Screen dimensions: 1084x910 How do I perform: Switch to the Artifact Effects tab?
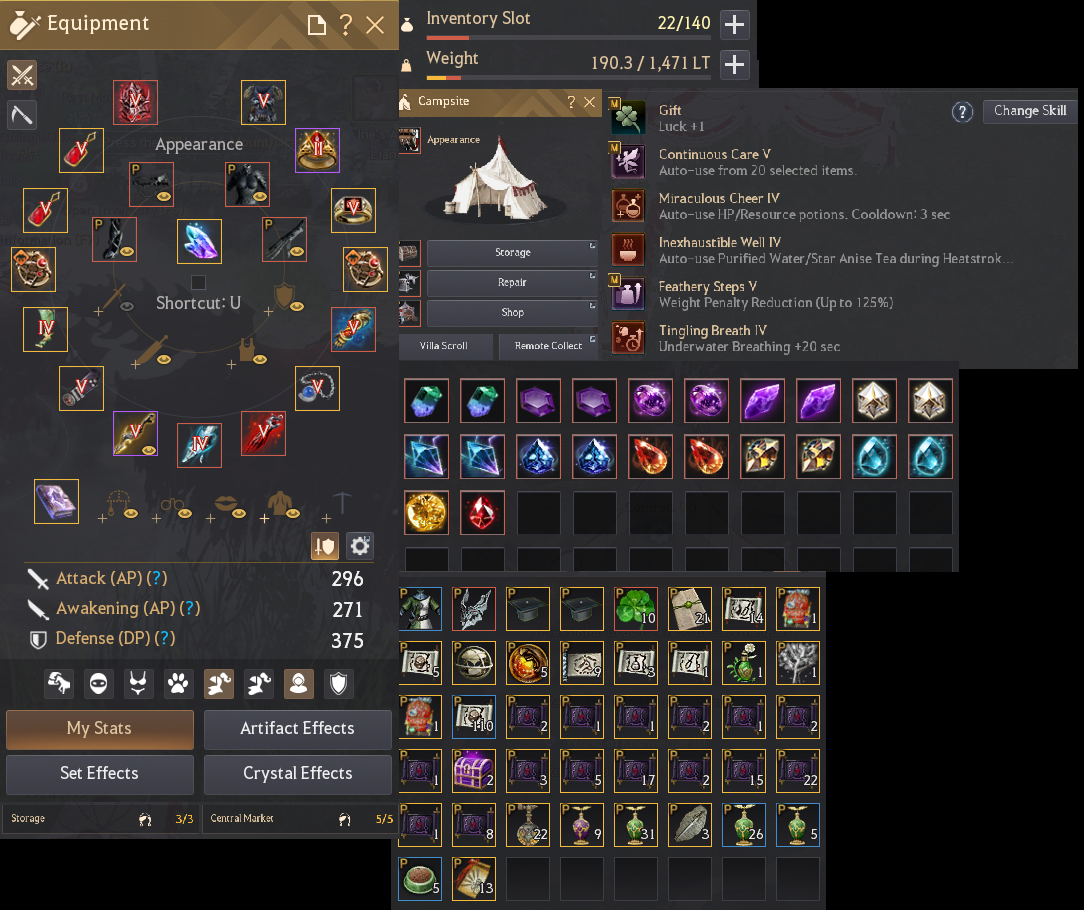click(297, 729)
